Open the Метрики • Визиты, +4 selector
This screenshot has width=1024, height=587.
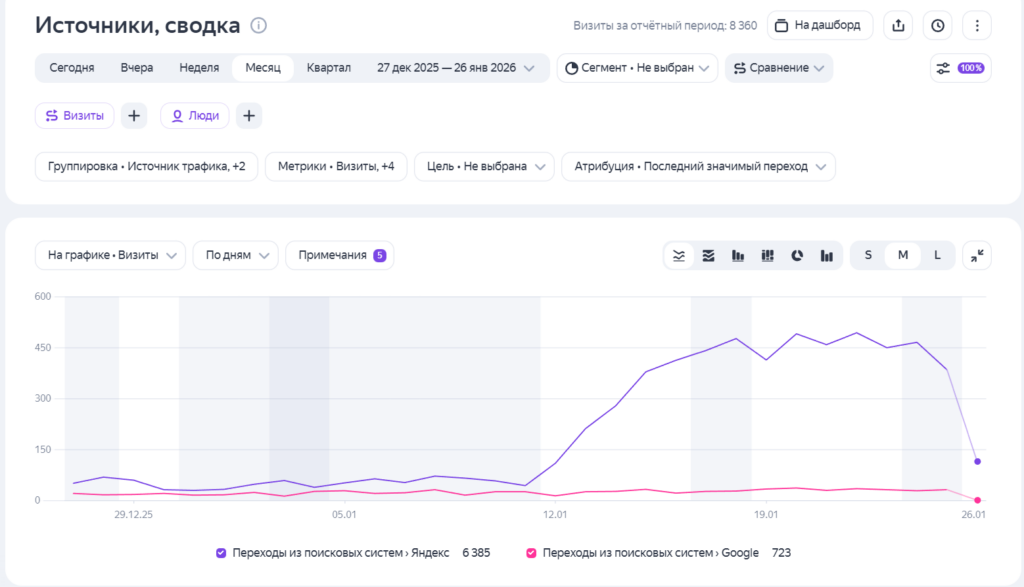(336, 167)
